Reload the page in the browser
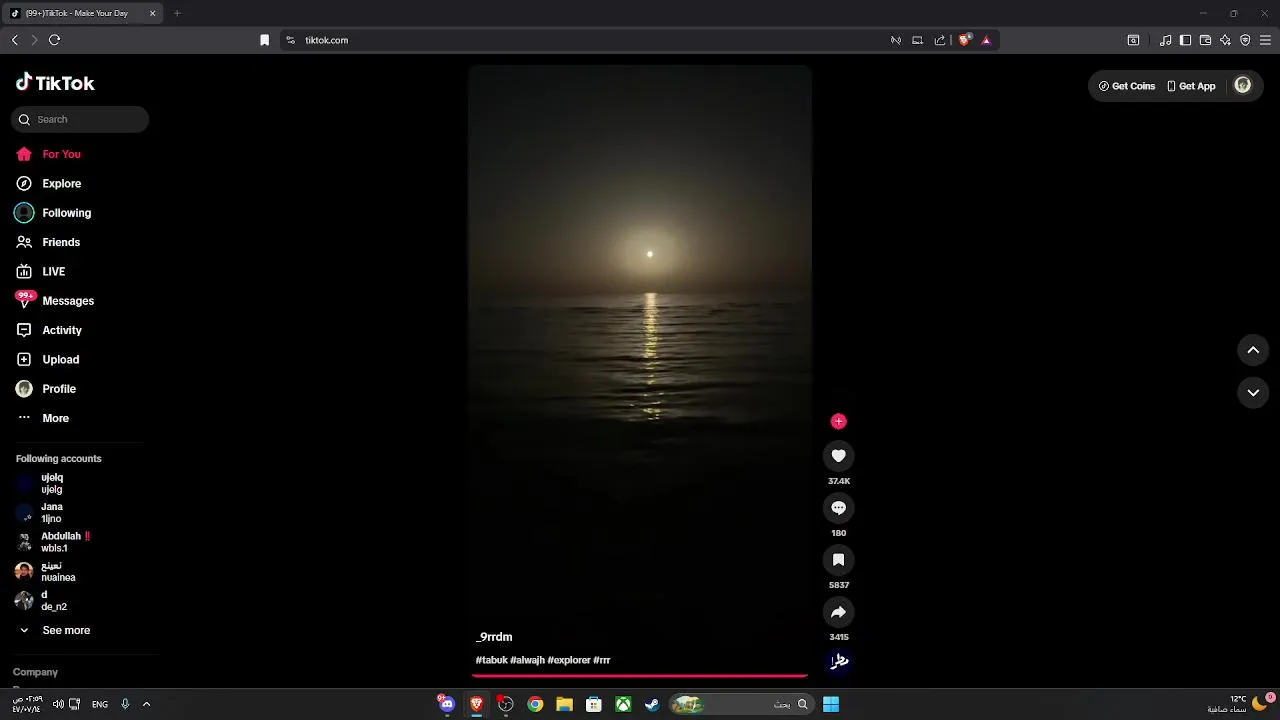The image size is (1280, 720). [54, 40]
